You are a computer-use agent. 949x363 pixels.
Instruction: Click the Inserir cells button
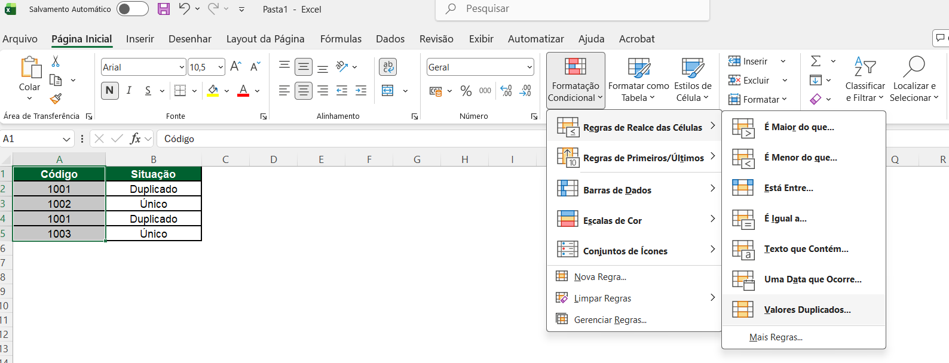pyautogui.click(x=749, y=61)
